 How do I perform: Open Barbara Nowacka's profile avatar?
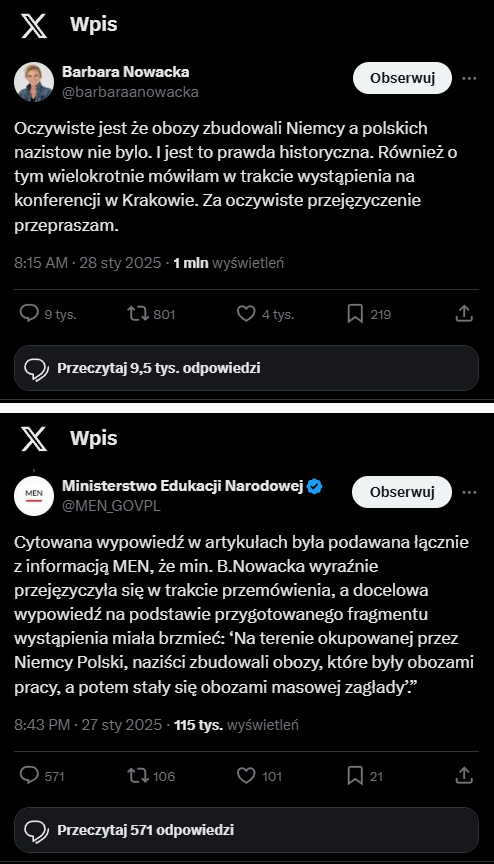tap(34, 82)
